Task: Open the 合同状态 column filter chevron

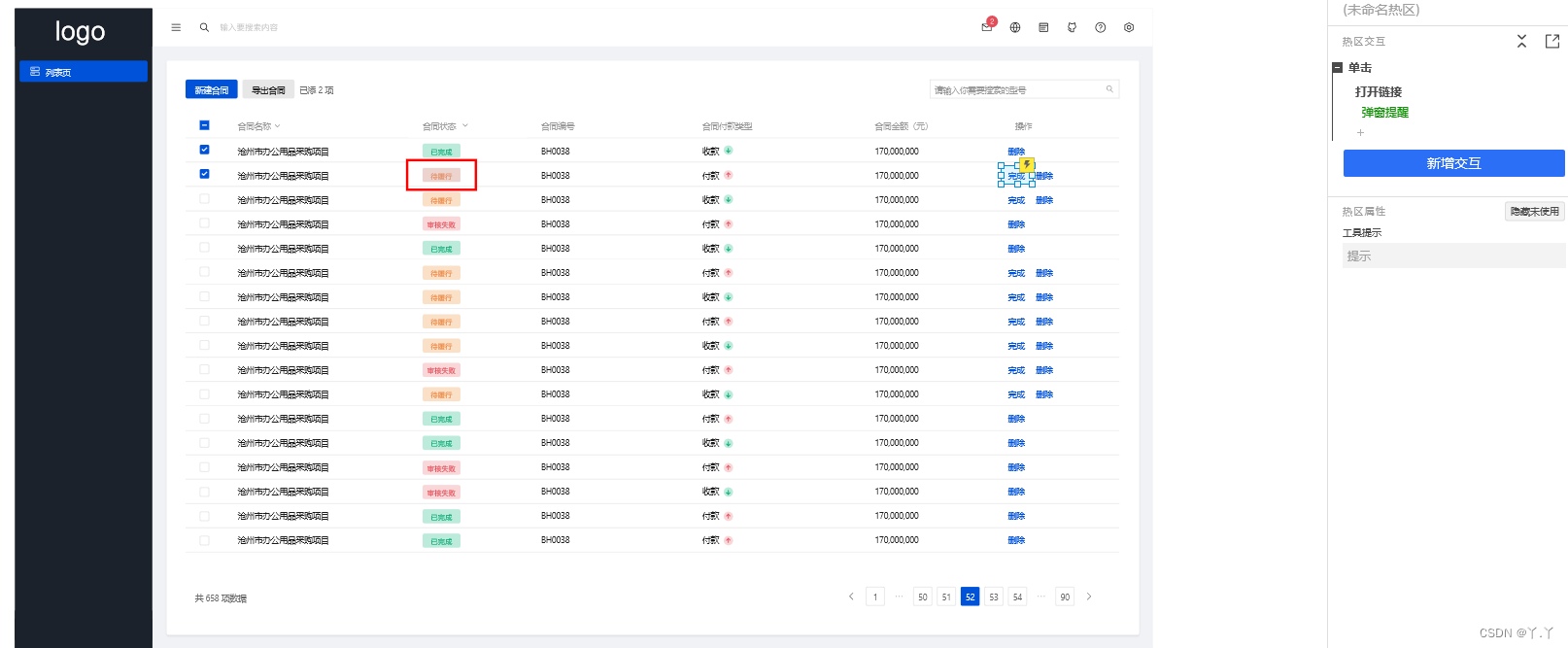Action: (465, 125)
